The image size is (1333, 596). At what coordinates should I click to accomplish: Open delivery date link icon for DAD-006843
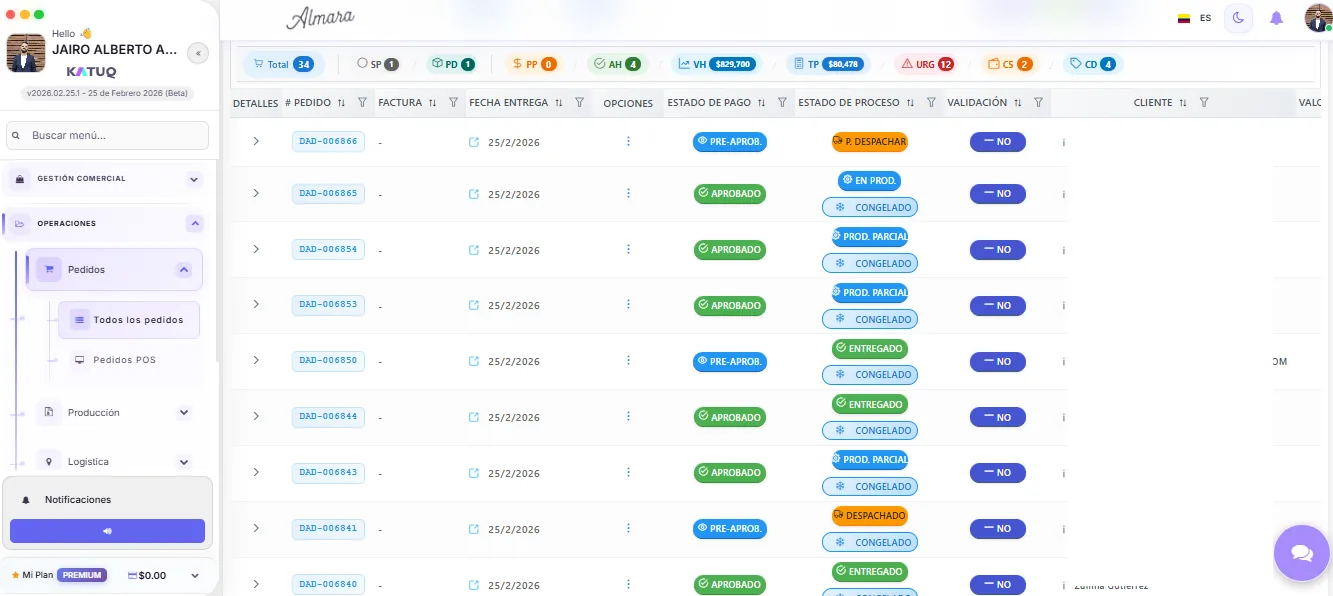[474, 473]
